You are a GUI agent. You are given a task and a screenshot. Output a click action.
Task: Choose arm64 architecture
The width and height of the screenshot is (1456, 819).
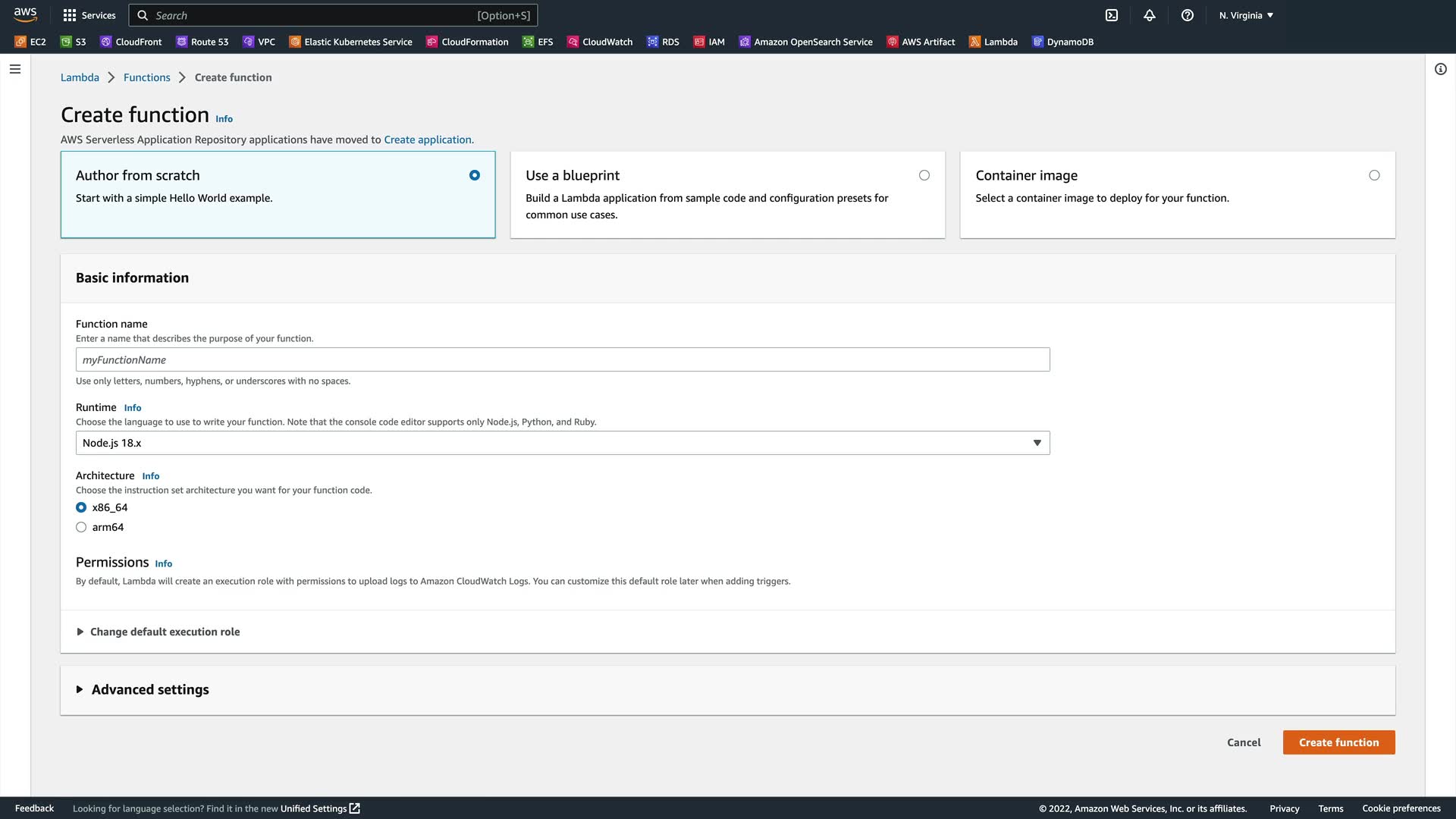pos(81,527)
